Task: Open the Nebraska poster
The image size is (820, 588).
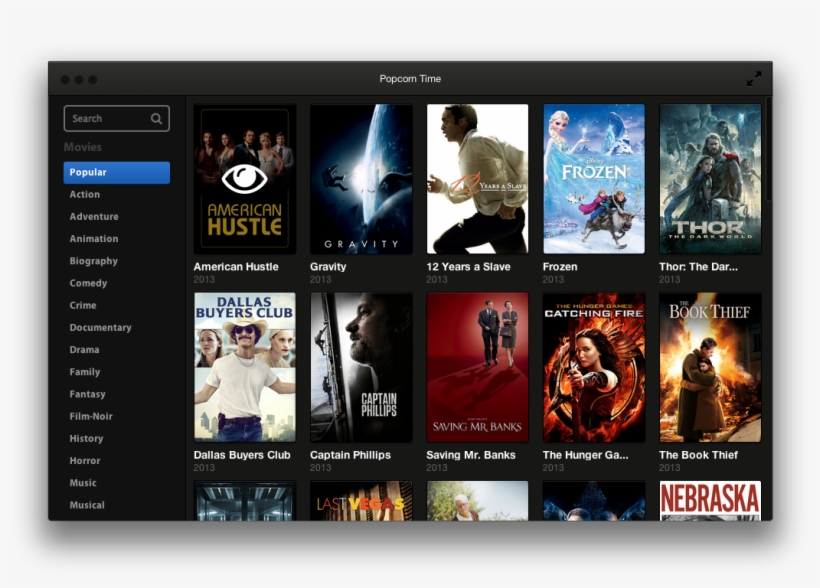Action: (x=710, y=501)
